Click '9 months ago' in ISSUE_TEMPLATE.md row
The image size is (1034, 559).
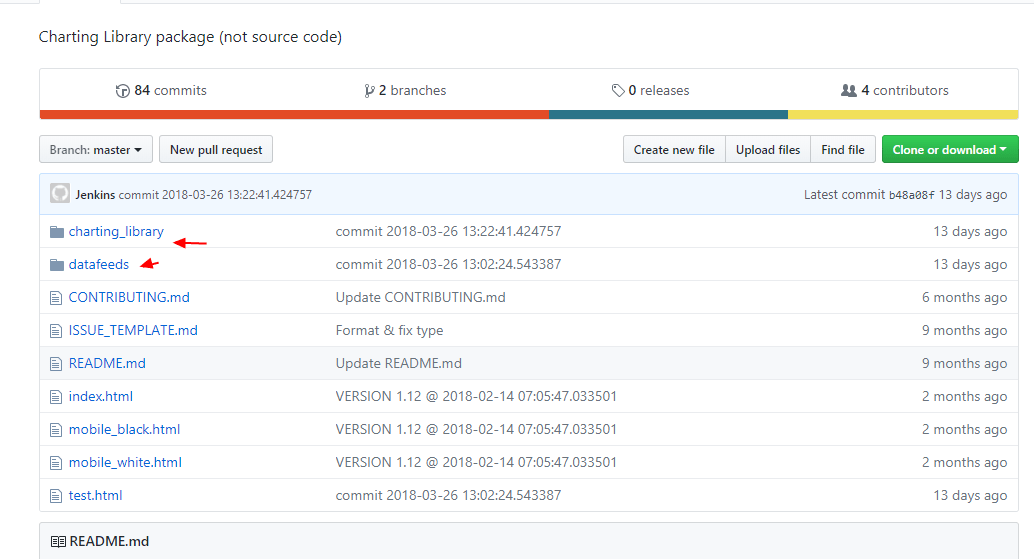pos(964,330)
